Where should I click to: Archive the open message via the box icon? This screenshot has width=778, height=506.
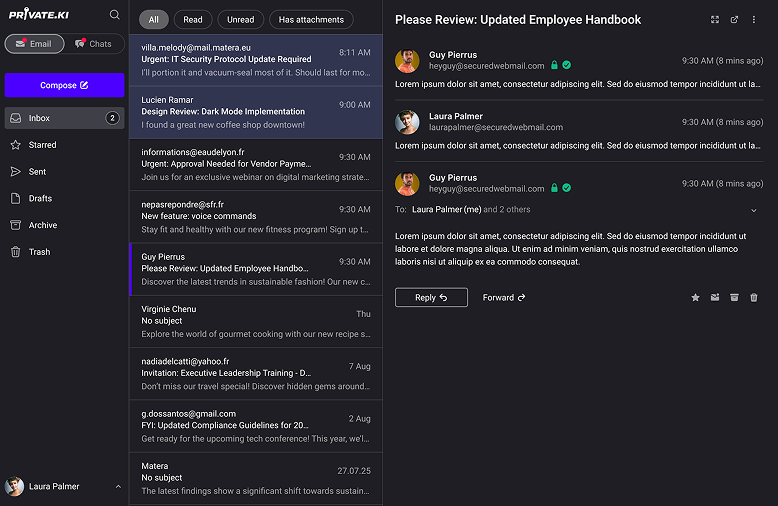click(x=734, y=297)
